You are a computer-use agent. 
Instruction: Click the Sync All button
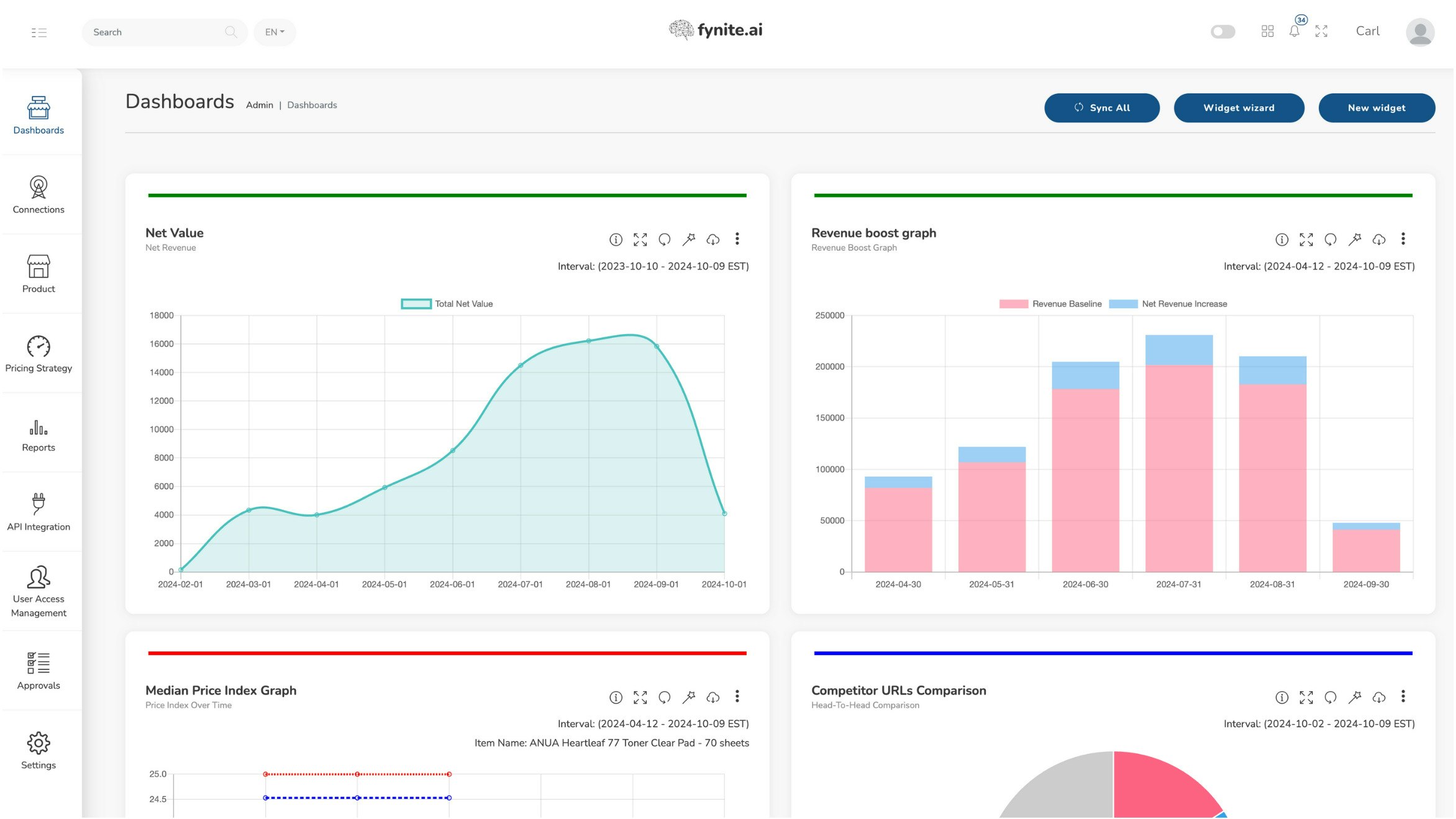[x=1102, y=108]
